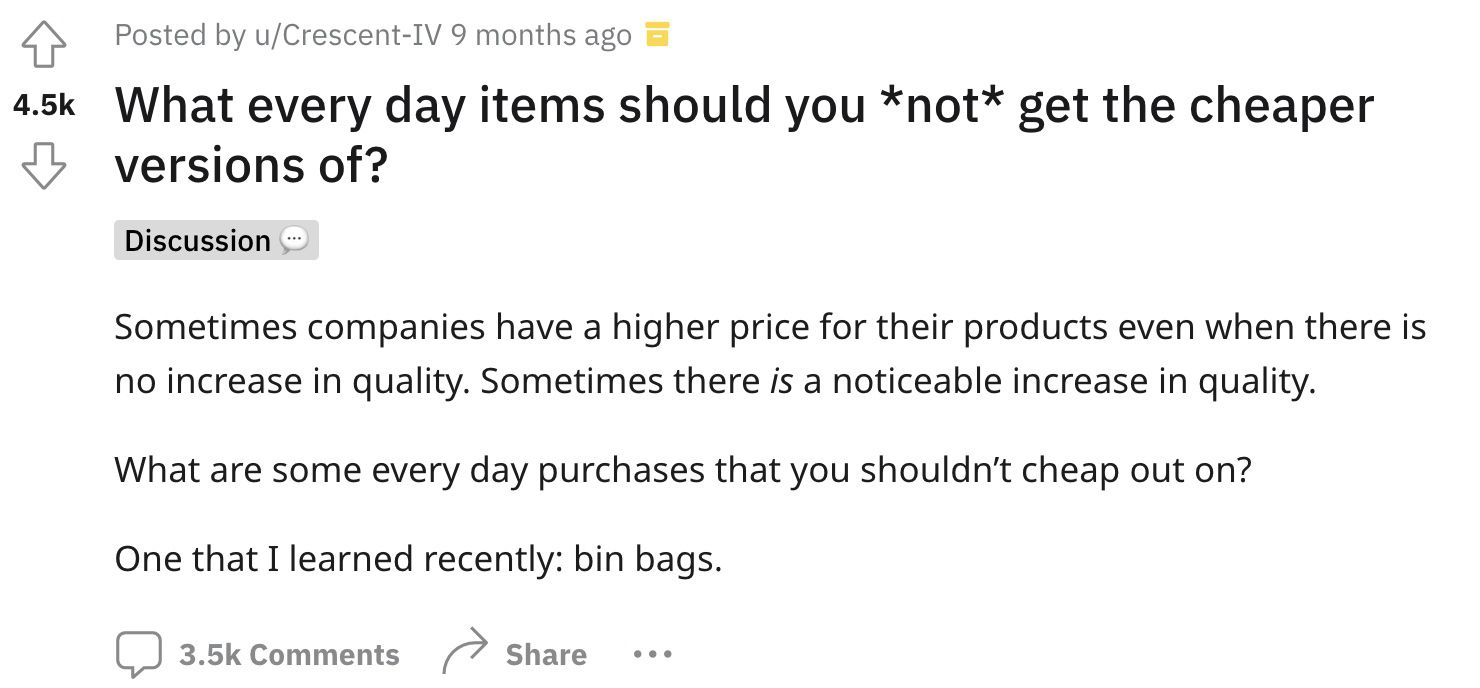Click the '9 months ago' timestamp
Image resolution: width=1480 pixels, height=688 pixels.
pos(541,35)
